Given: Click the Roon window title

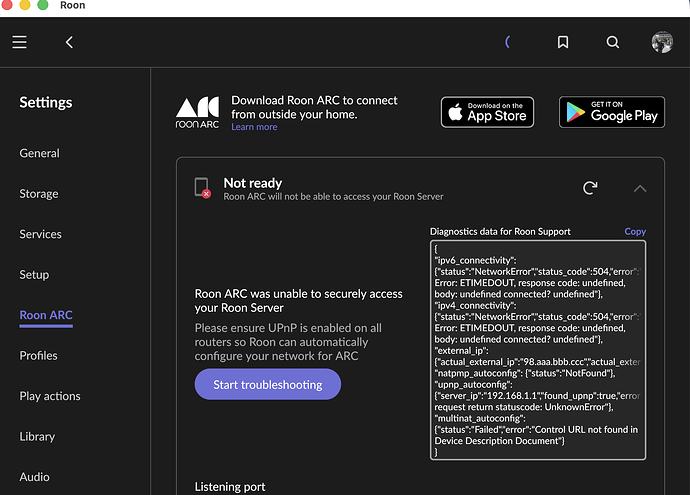Looking at the screenshot, I should (73, 5).
